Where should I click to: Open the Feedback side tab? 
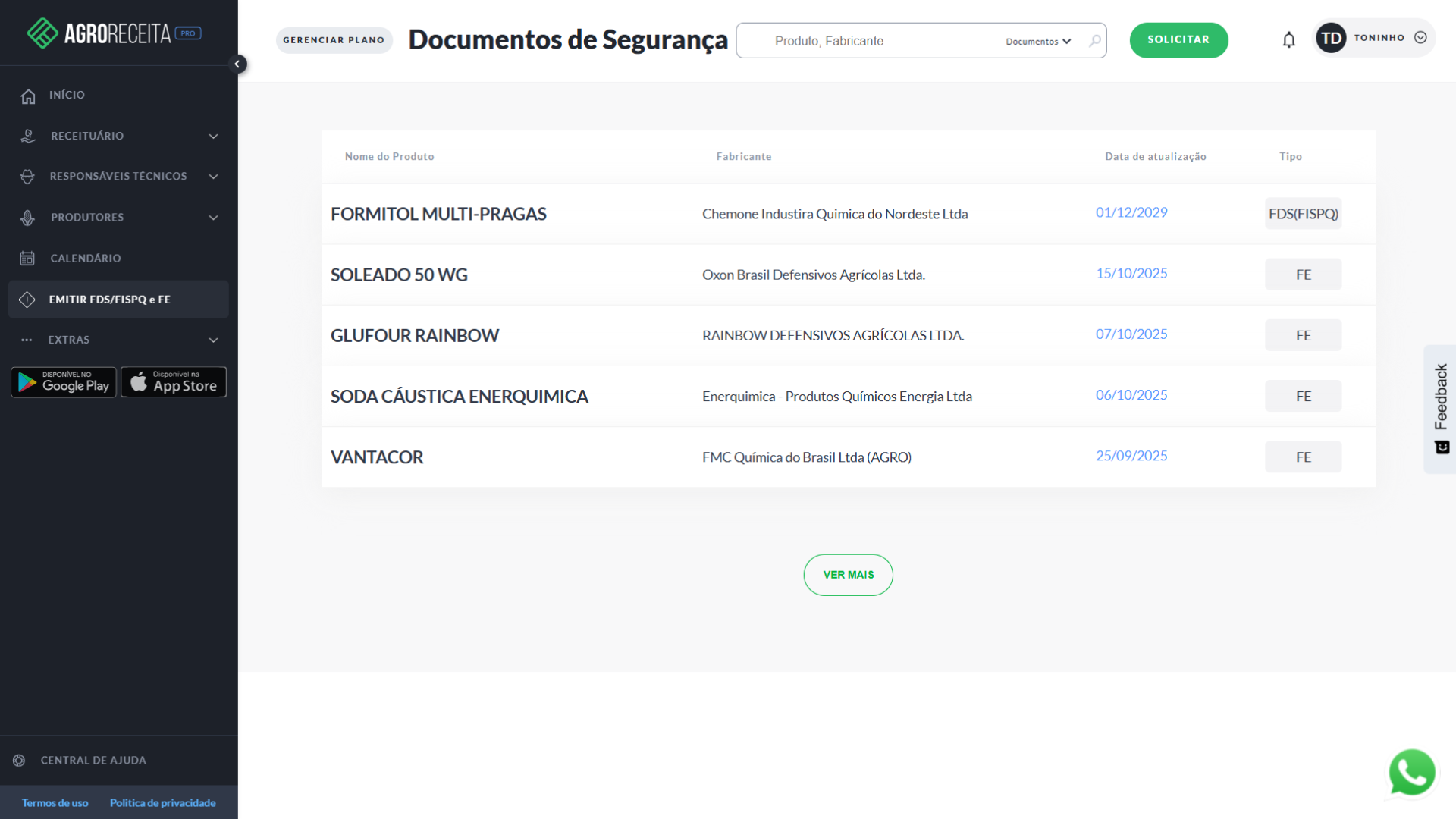pyautogui.click(x=1440, y=409)
